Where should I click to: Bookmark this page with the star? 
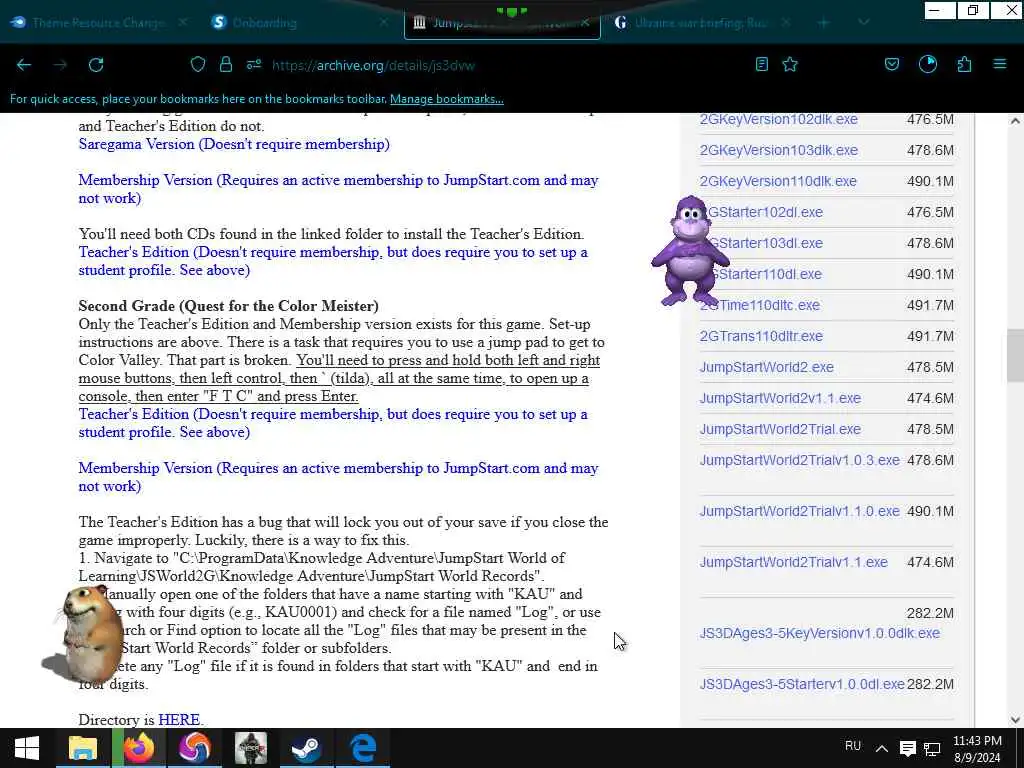click(790, 65)
